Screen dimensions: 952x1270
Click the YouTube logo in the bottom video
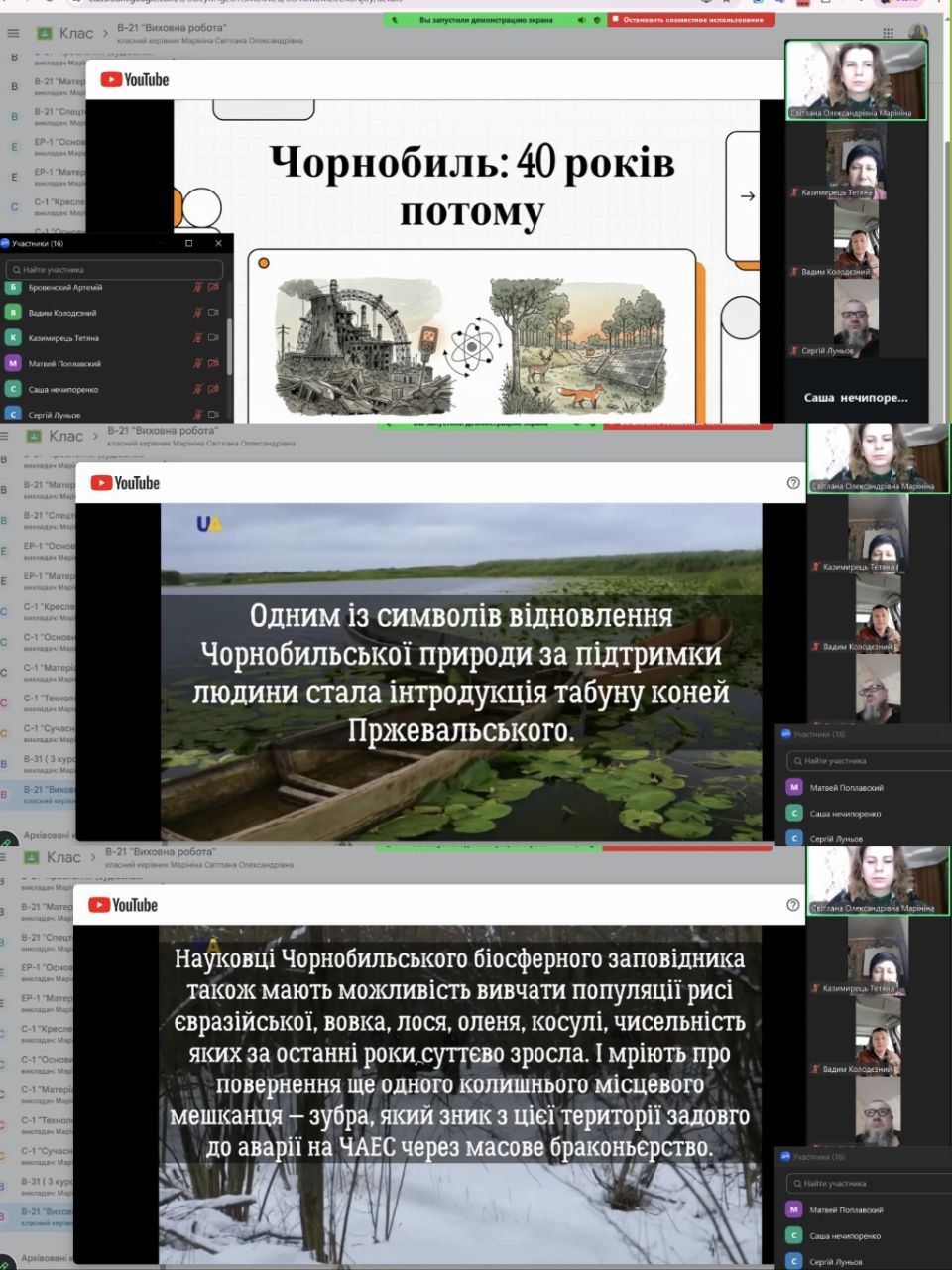(123, 905)
